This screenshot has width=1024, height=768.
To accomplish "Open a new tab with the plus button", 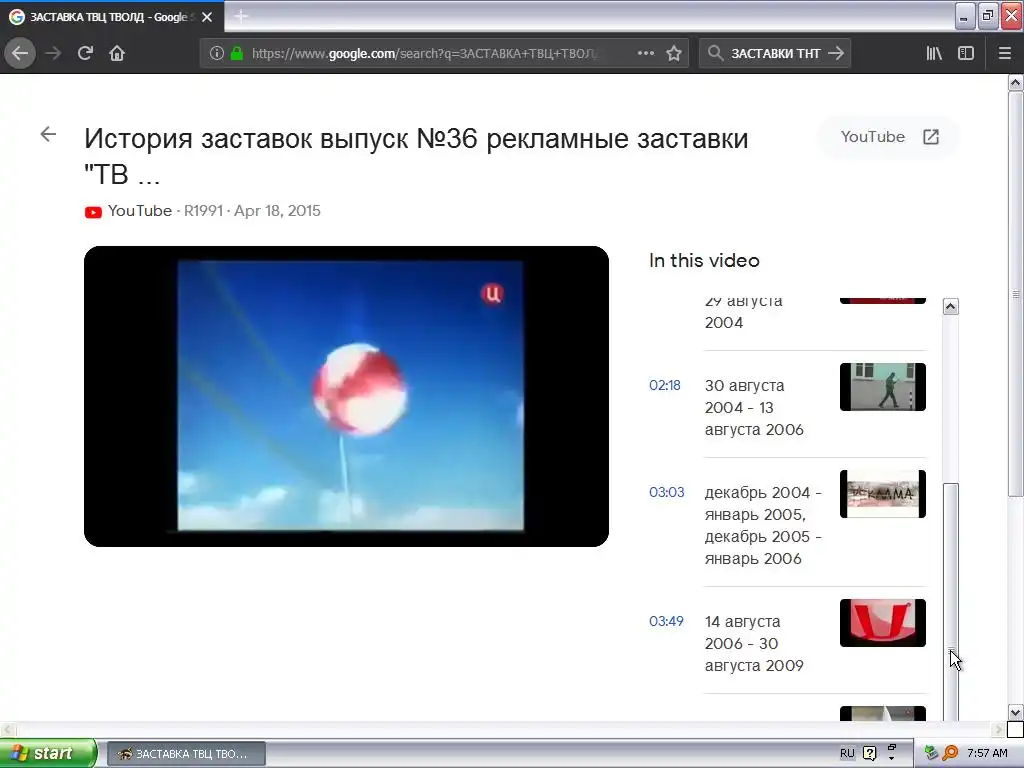I will pos(241,16).
